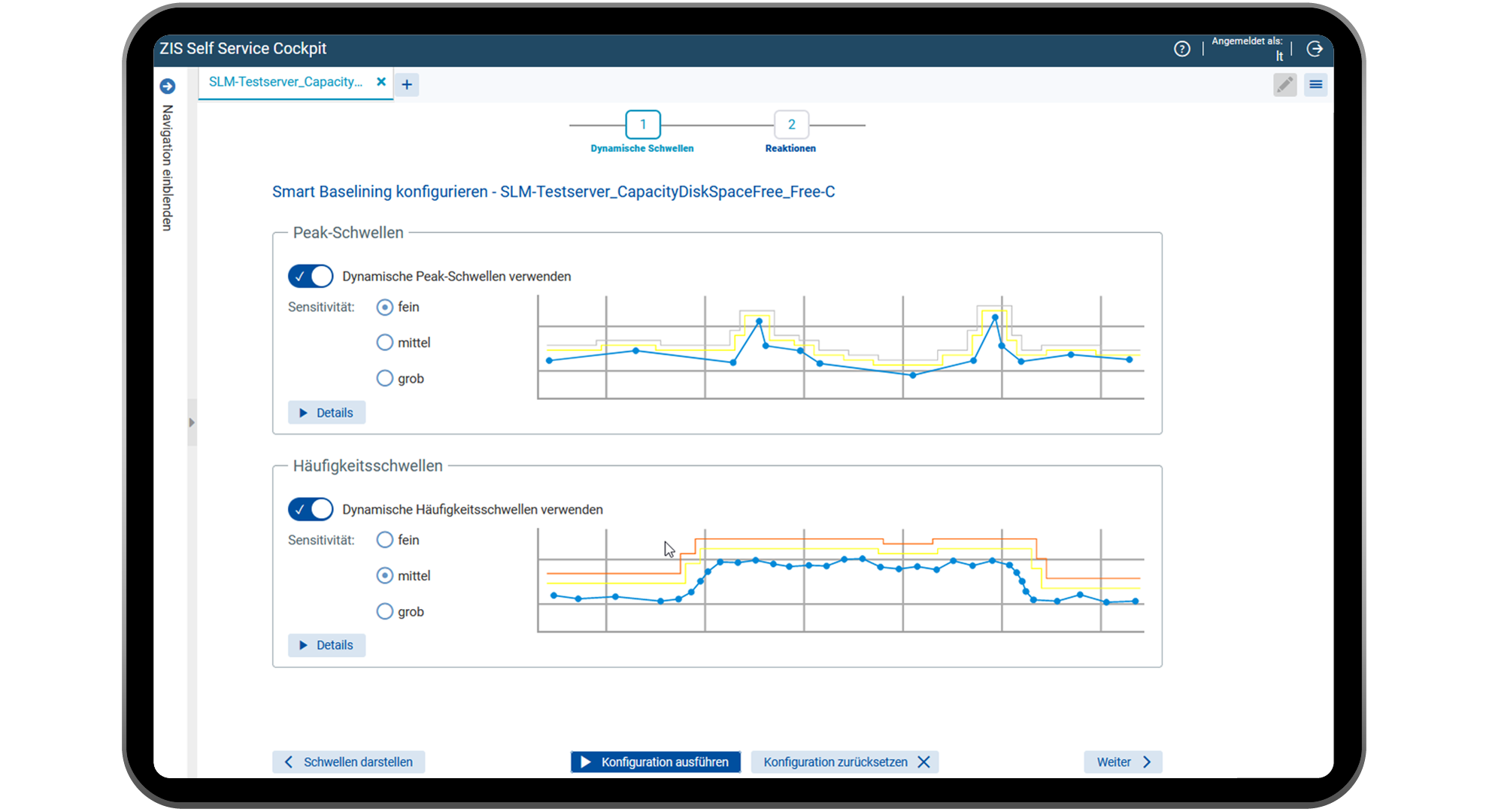Select grob sensitivity for Peak-Schwellen

coord(385,378)
